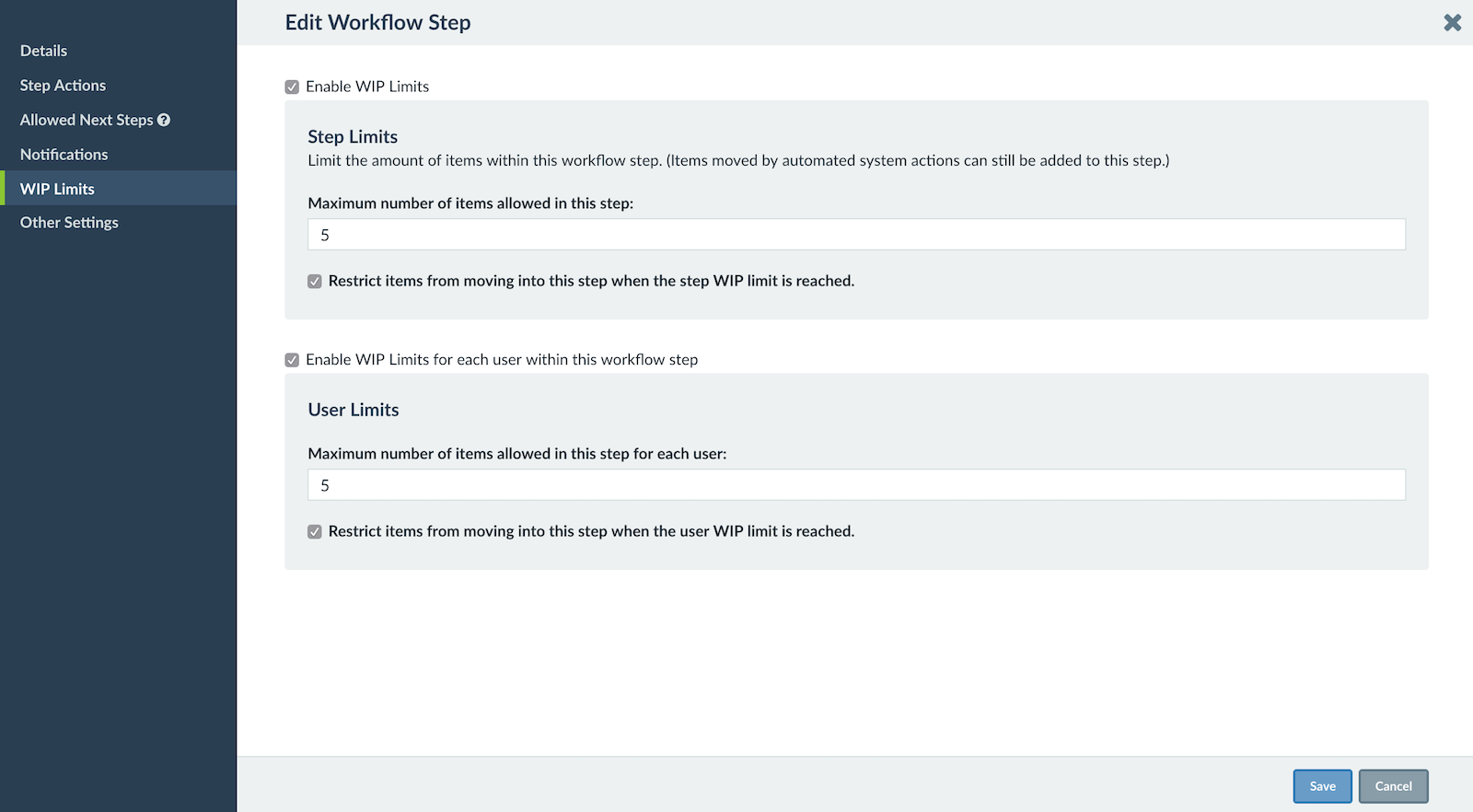Disable the Enable WIP Limits checkbox
The width and height of the screenshot is (1473, 812).
pos(293,86)
